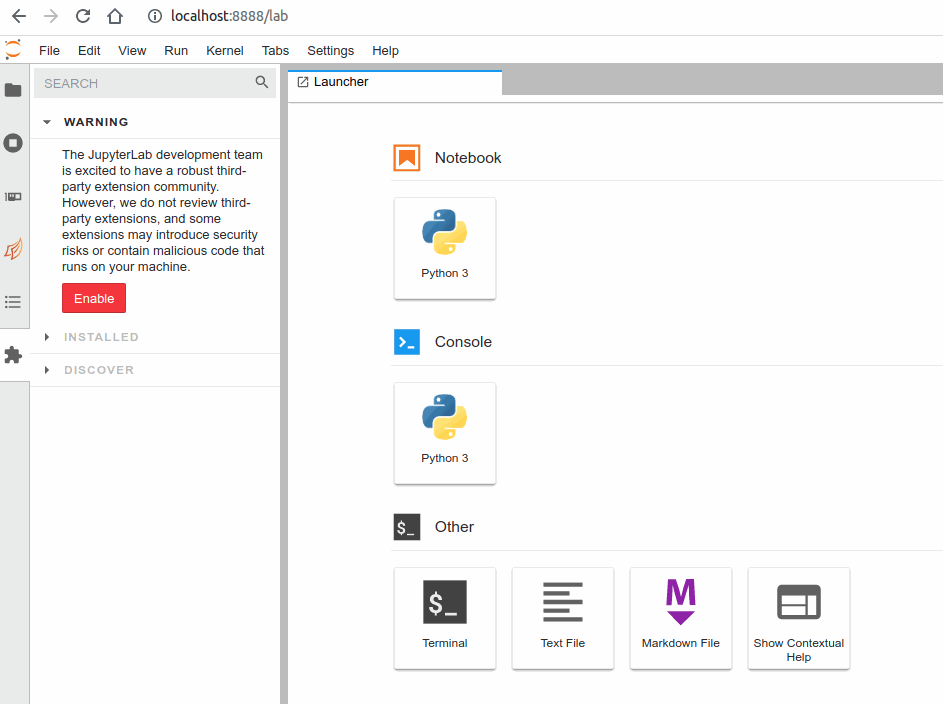Click the localhost:8888/lab address bar

230,16
